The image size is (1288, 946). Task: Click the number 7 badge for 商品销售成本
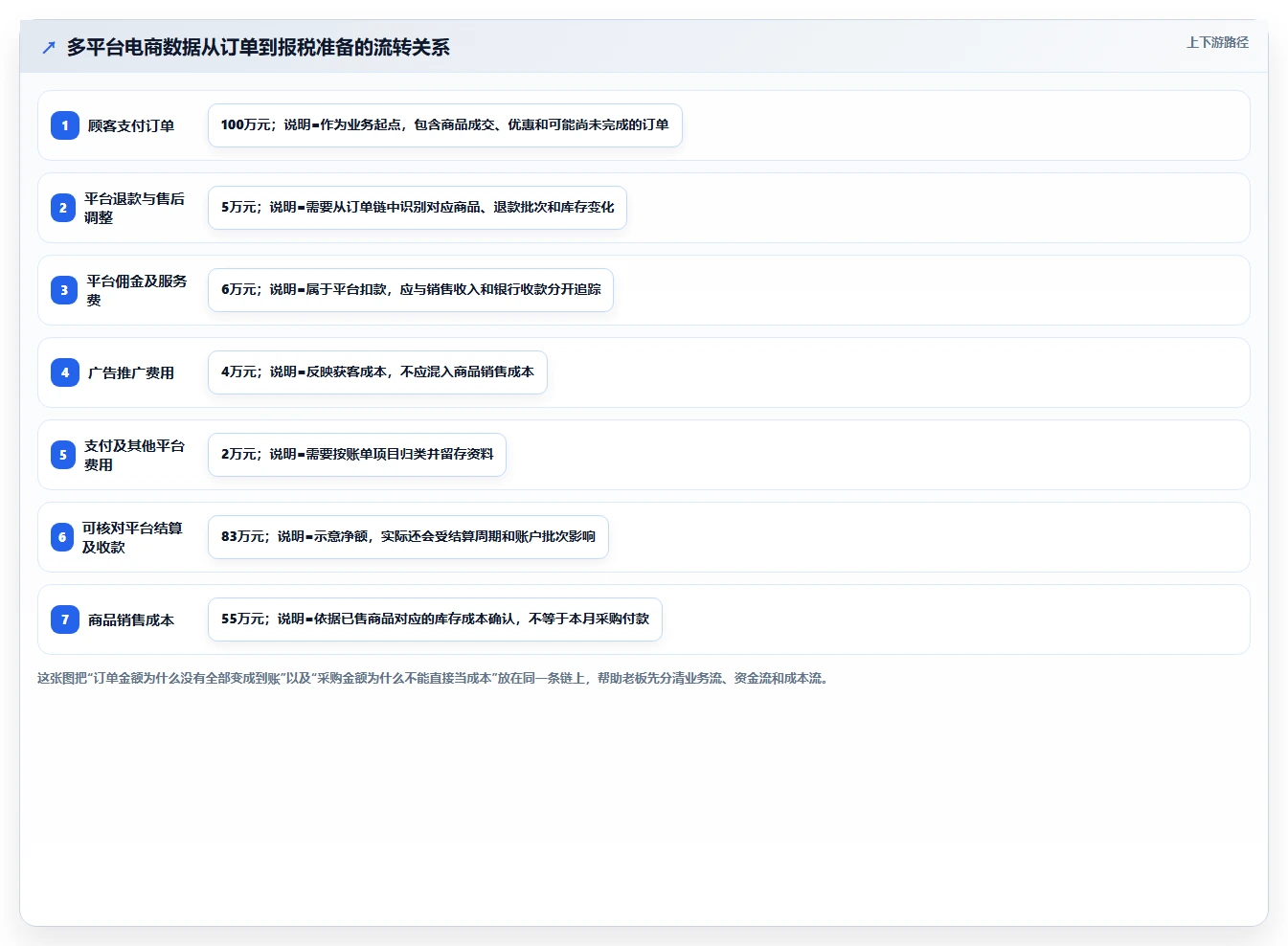64,619
